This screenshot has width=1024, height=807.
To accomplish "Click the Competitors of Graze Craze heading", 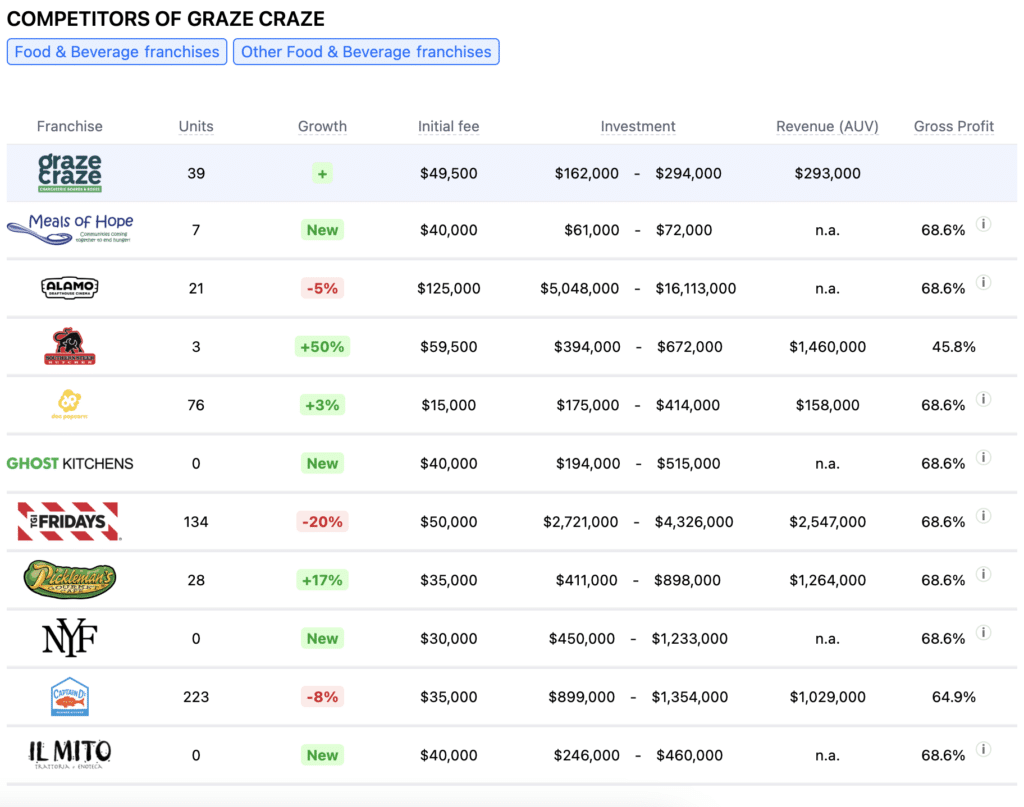I will coord(165,18).
